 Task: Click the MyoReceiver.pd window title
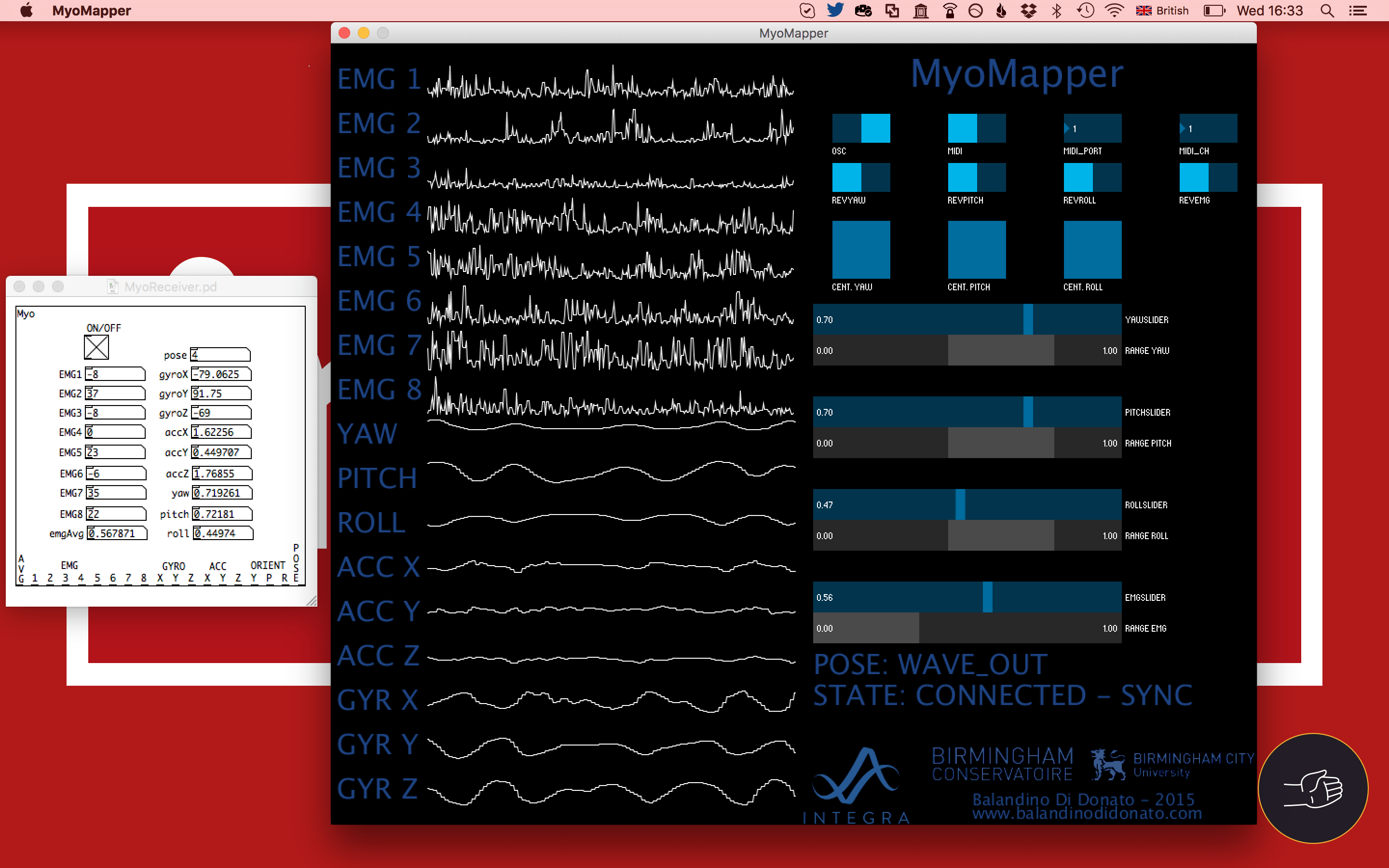tap(170, 286)
